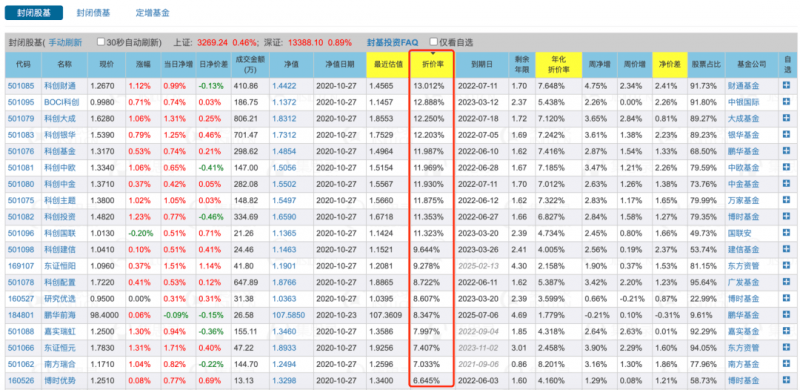Select 2025-07-06 maturity date cell

[x=482, y=315]
